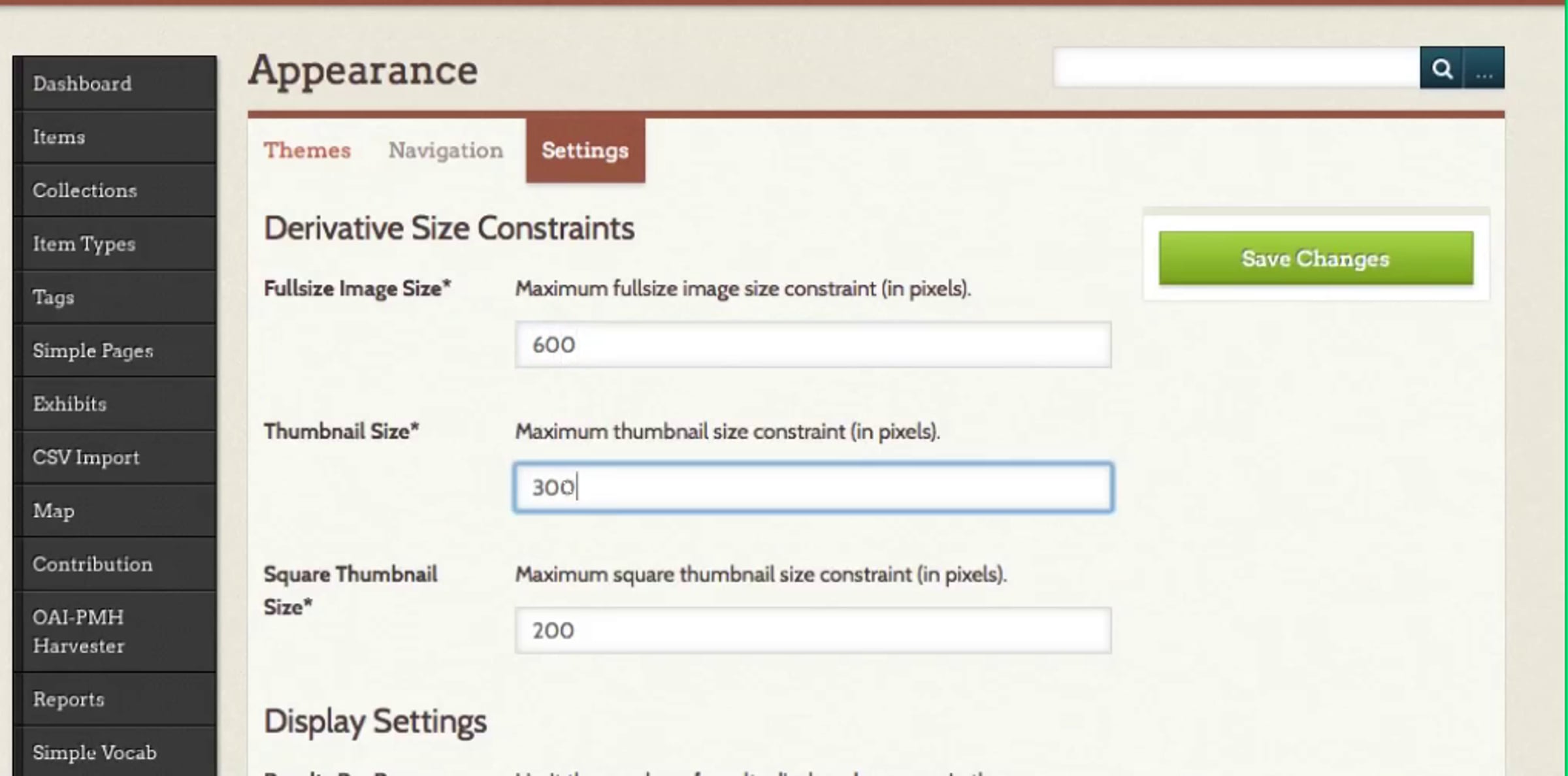Click the Square Thumbnail Size field
Viewport: 1568px width, 776px height.
click(x=813, y=630)
